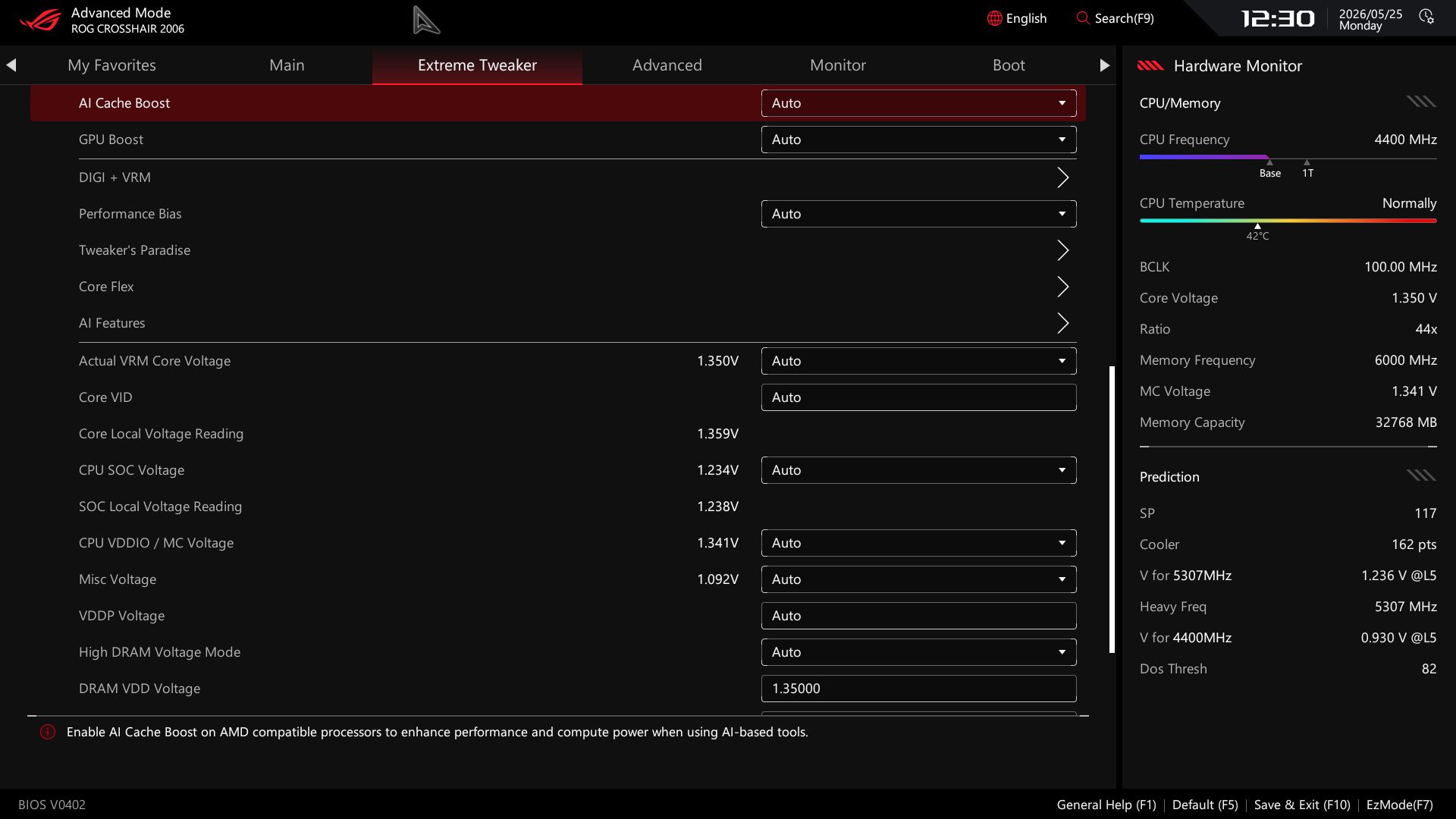Screen dimensions: 1456x819
Task: Click the globe language icon
Action: pyautogui.click(x=994, y=18)
